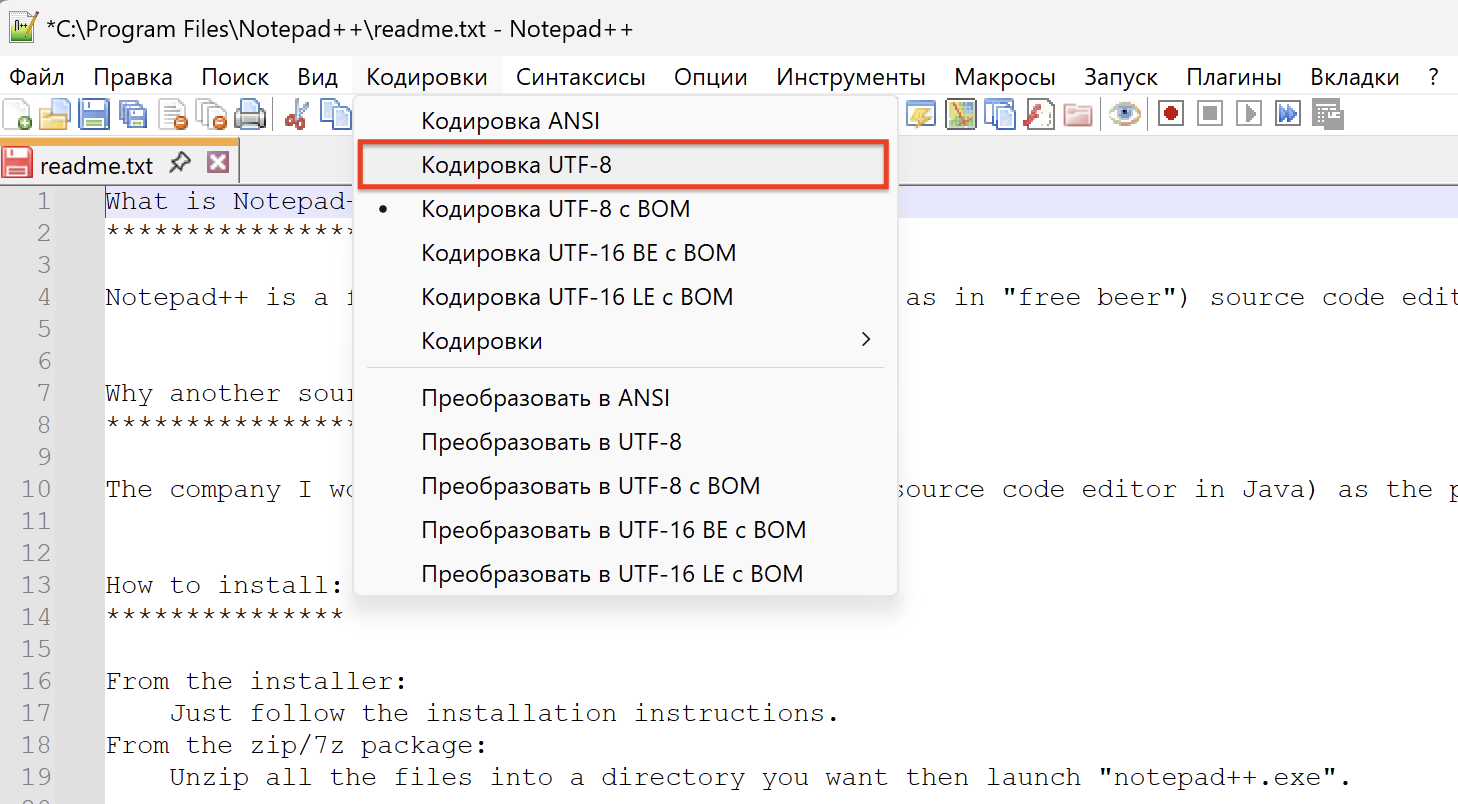This screenshot has width=1458, height=804.
Task: Choose Кодировка ANSI encoding option
Action: (510, 122)
